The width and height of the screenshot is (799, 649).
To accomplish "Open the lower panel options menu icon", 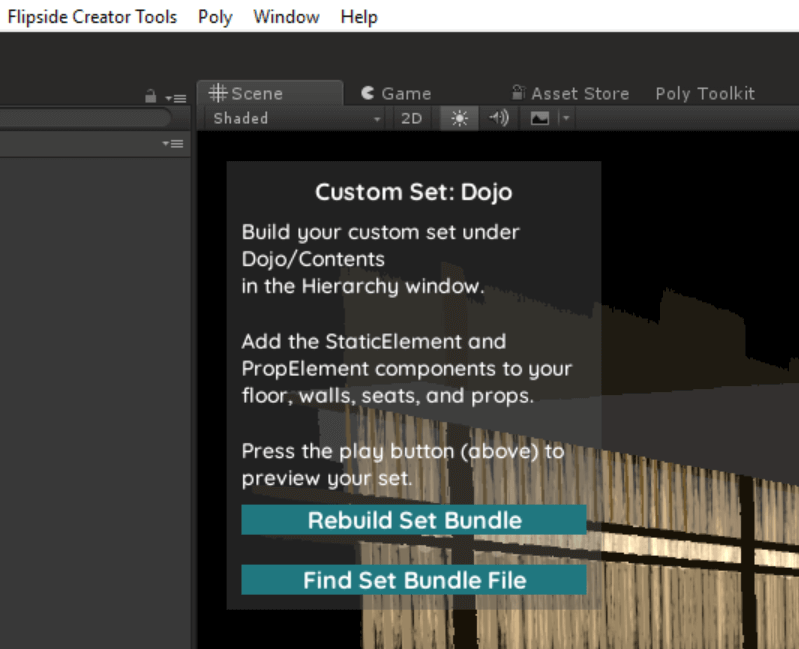I will (173, 144).
